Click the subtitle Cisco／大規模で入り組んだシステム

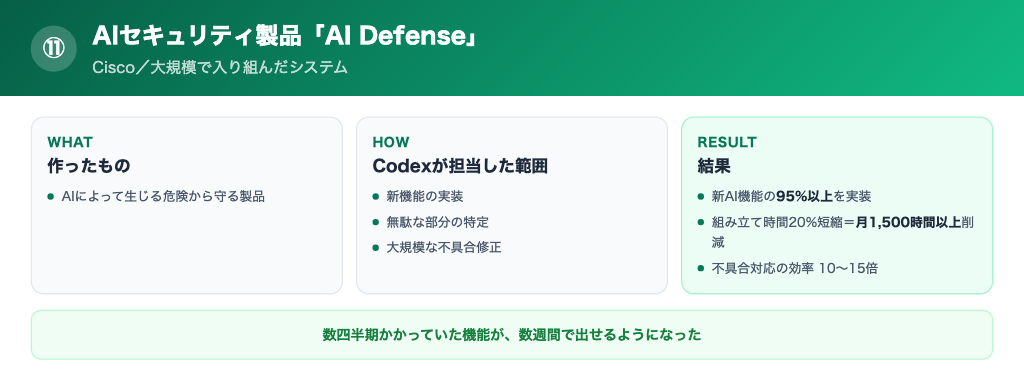(220, 67)
